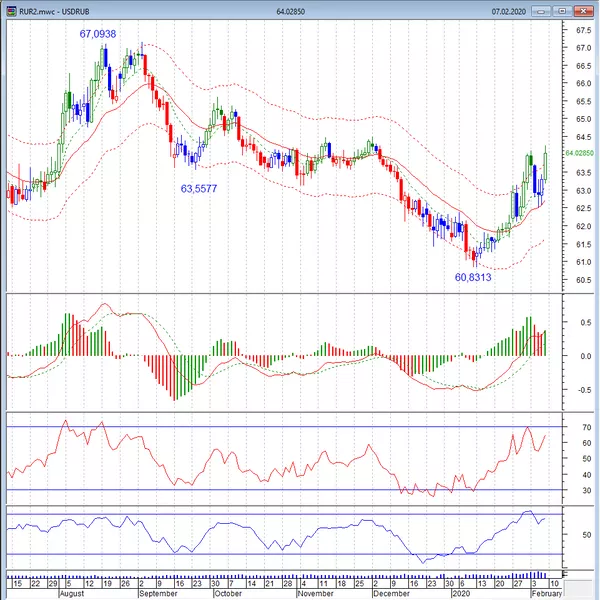600x600 pixels.
Task: Click the date label 10 in February
Action: click(x=554, y=584)
